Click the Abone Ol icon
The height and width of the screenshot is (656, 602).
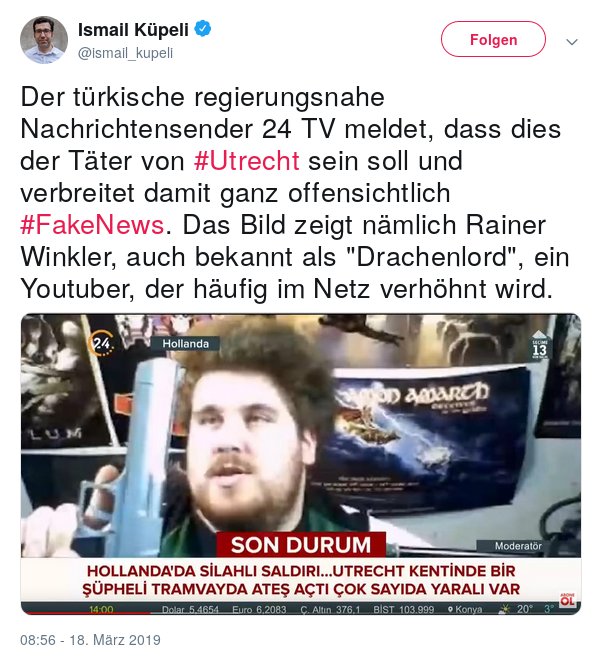click(x=567, y=600)
